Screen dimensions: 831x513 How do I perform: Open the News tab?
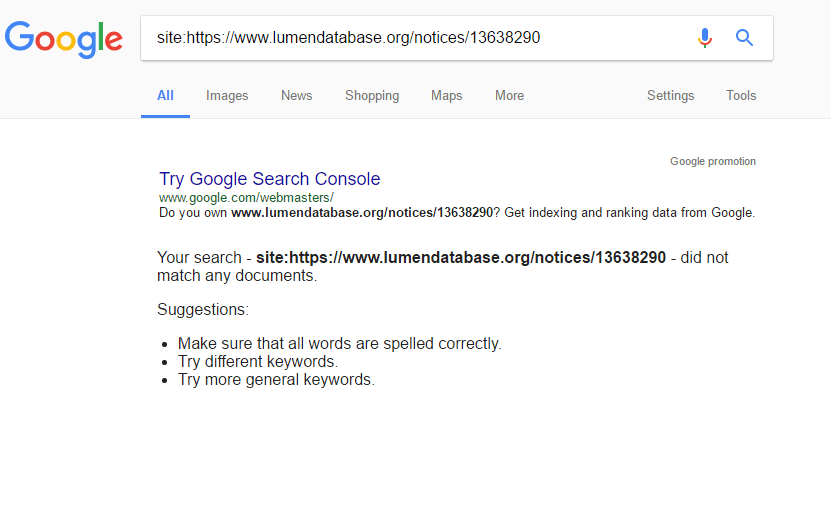coord(296,95)
